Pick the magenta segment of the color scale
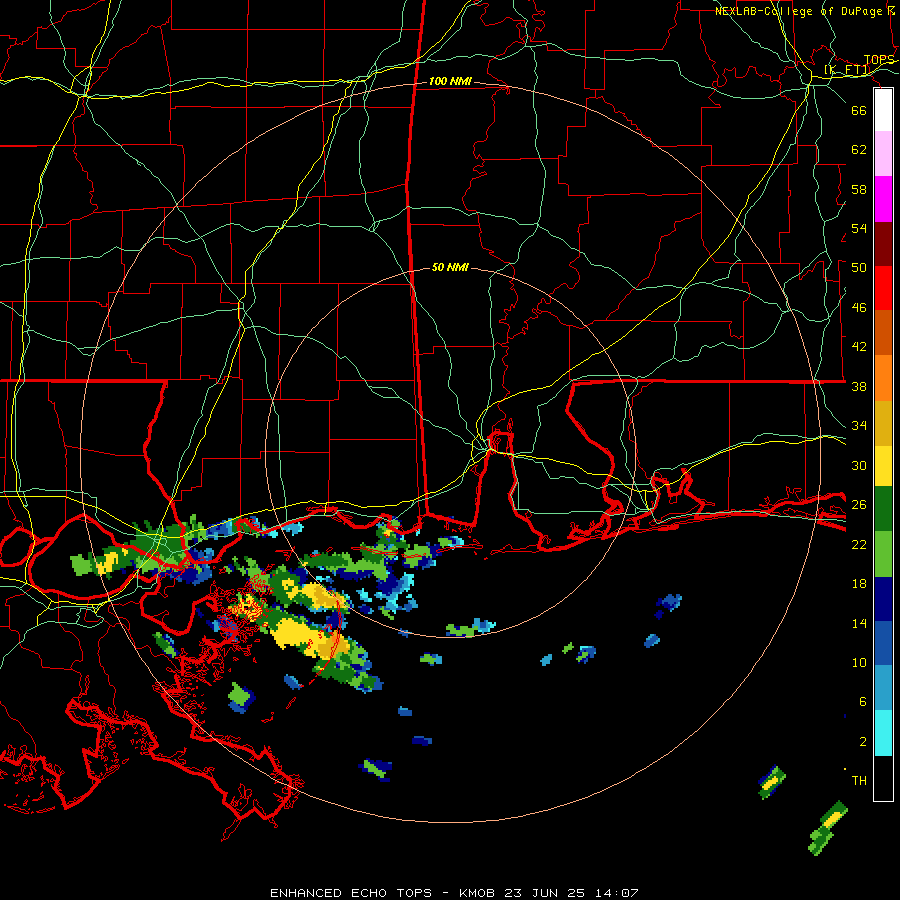The image size is (900, 900). pyautogui.click(x=883, y=199)
